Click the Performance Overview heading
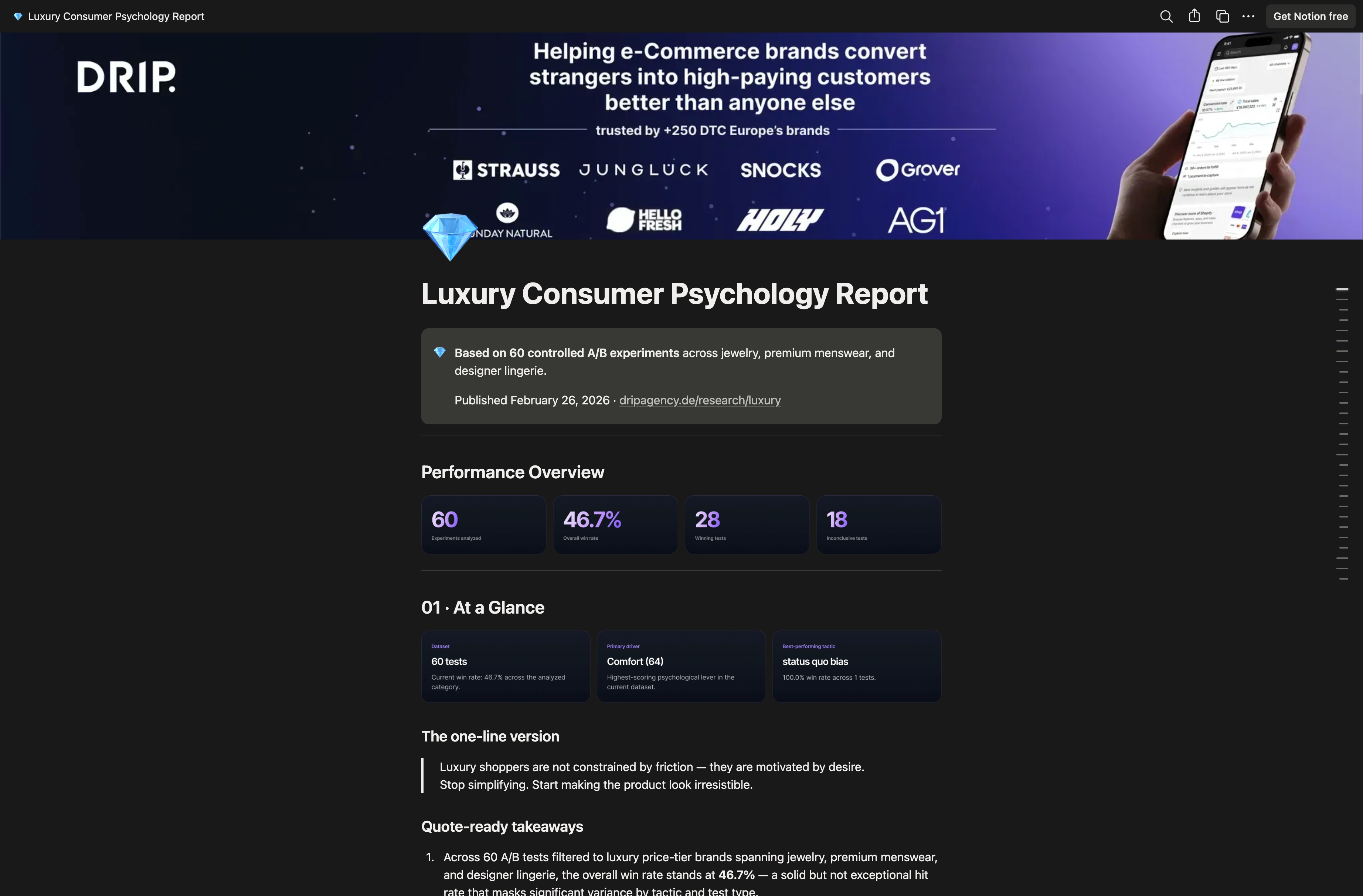The image size is (1363, 896). 513,472
